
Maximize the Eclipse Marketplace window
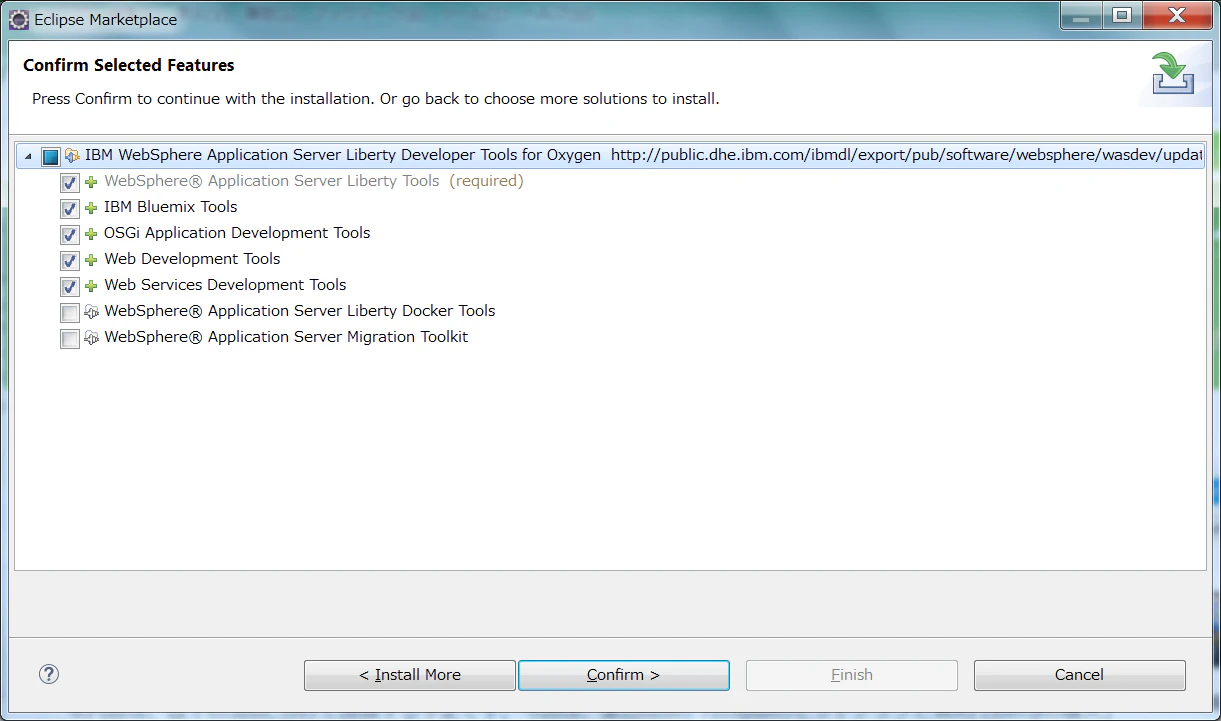click(x=1122, y=15)
